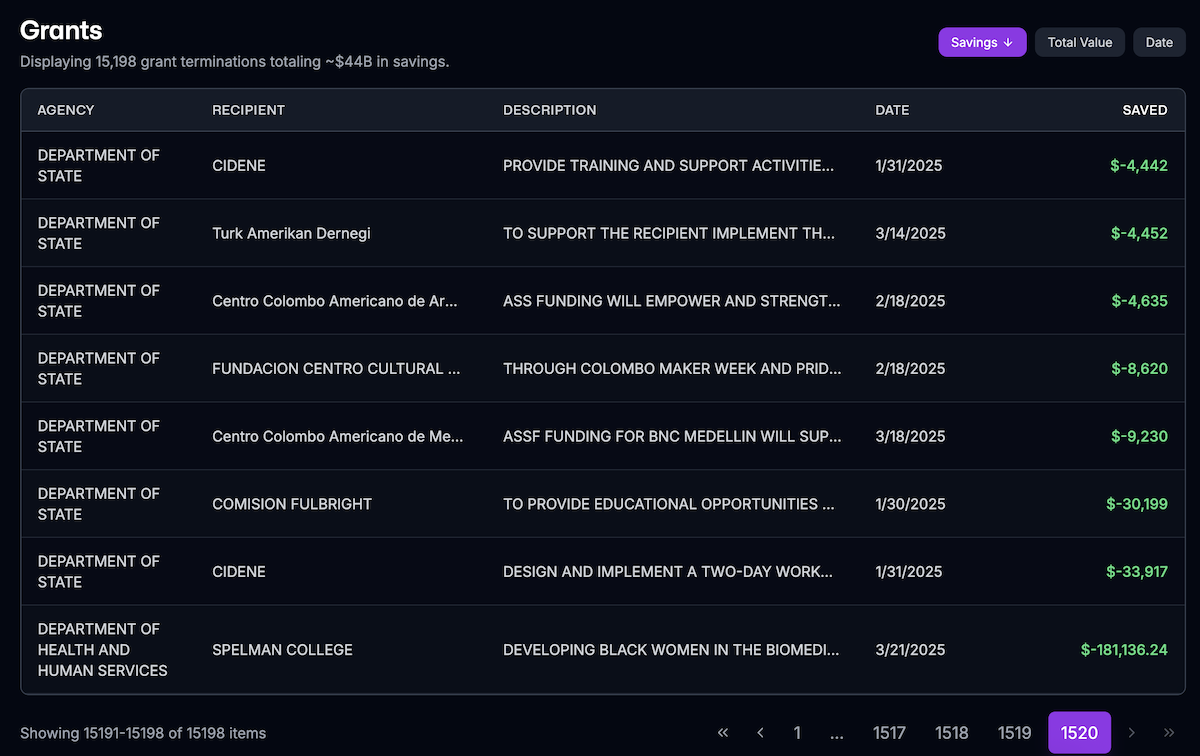Screen dimensions: 1200x756
Task: Click the pagination ellipsis to expand pages
Action: tap(836, 732)
